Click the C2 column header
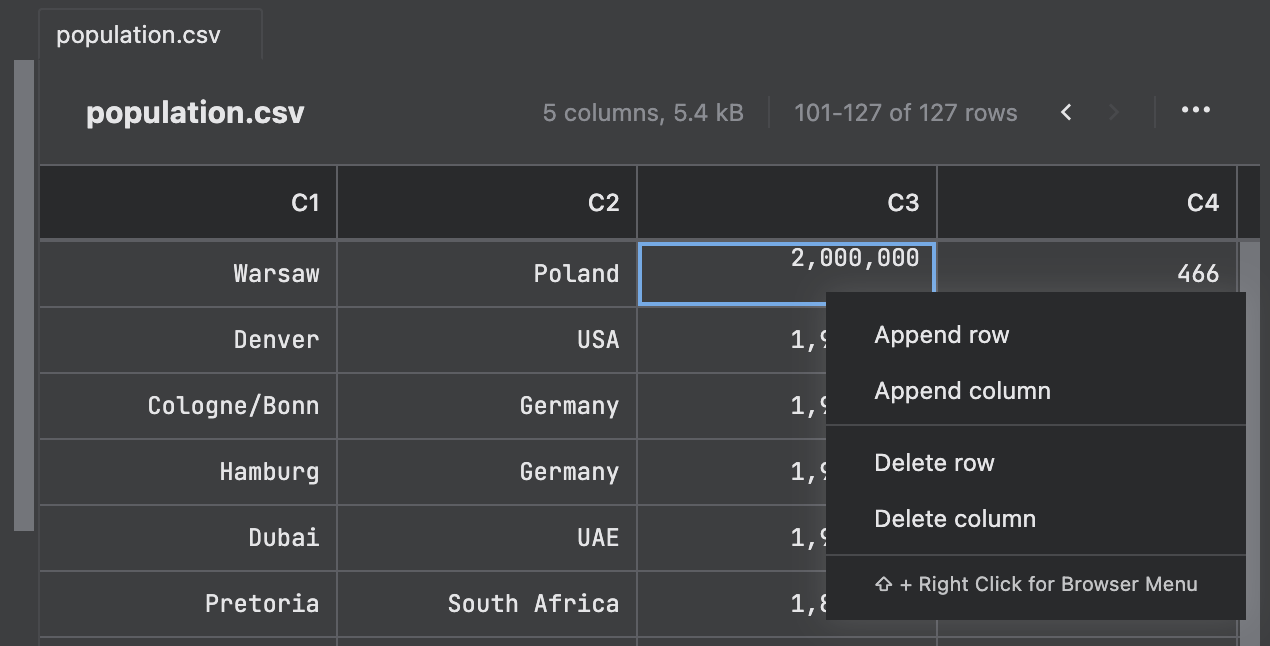 (487, 202)
